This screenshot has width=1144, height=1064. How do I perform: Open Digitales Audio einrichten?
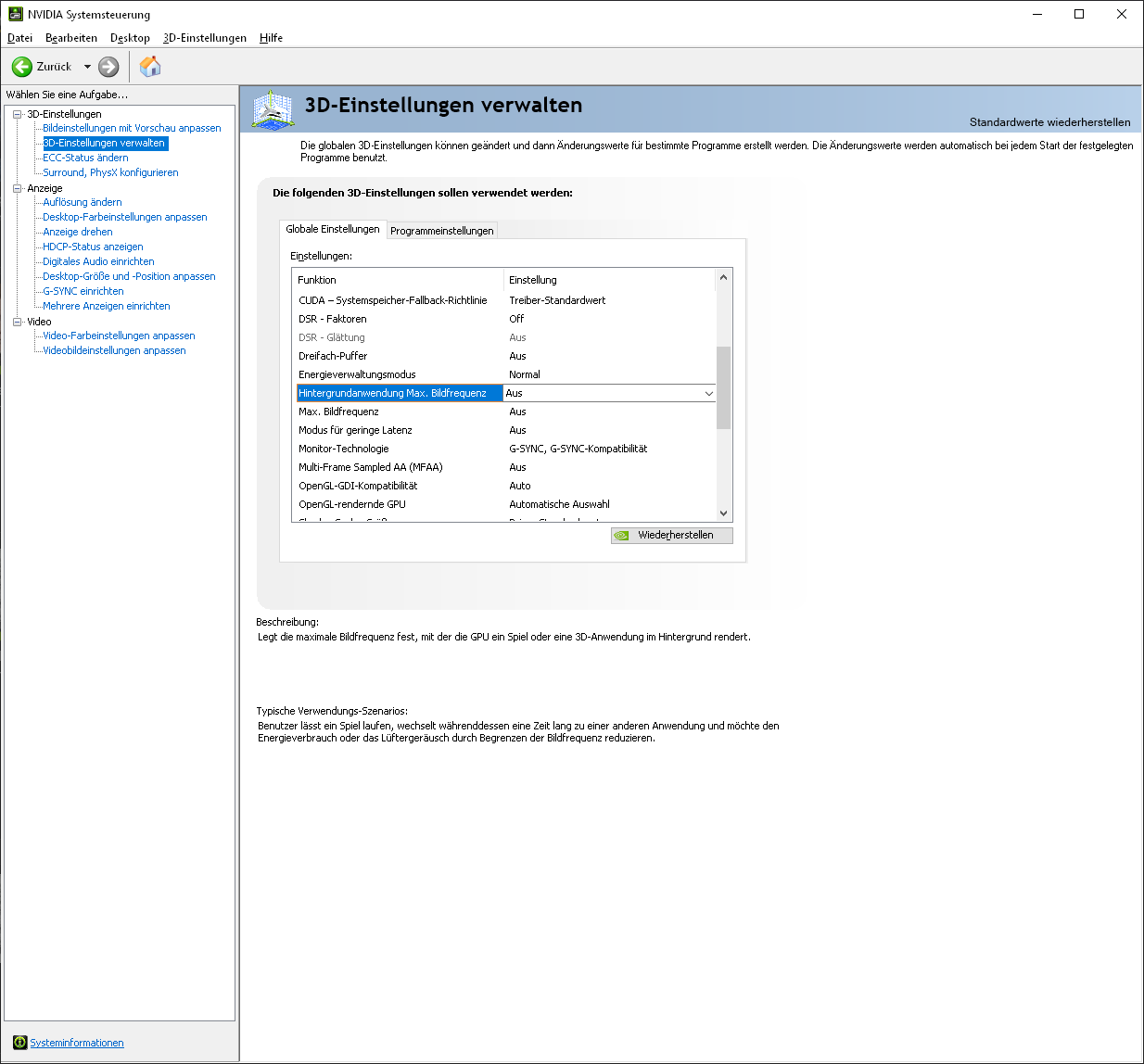[x=98, y=261]
